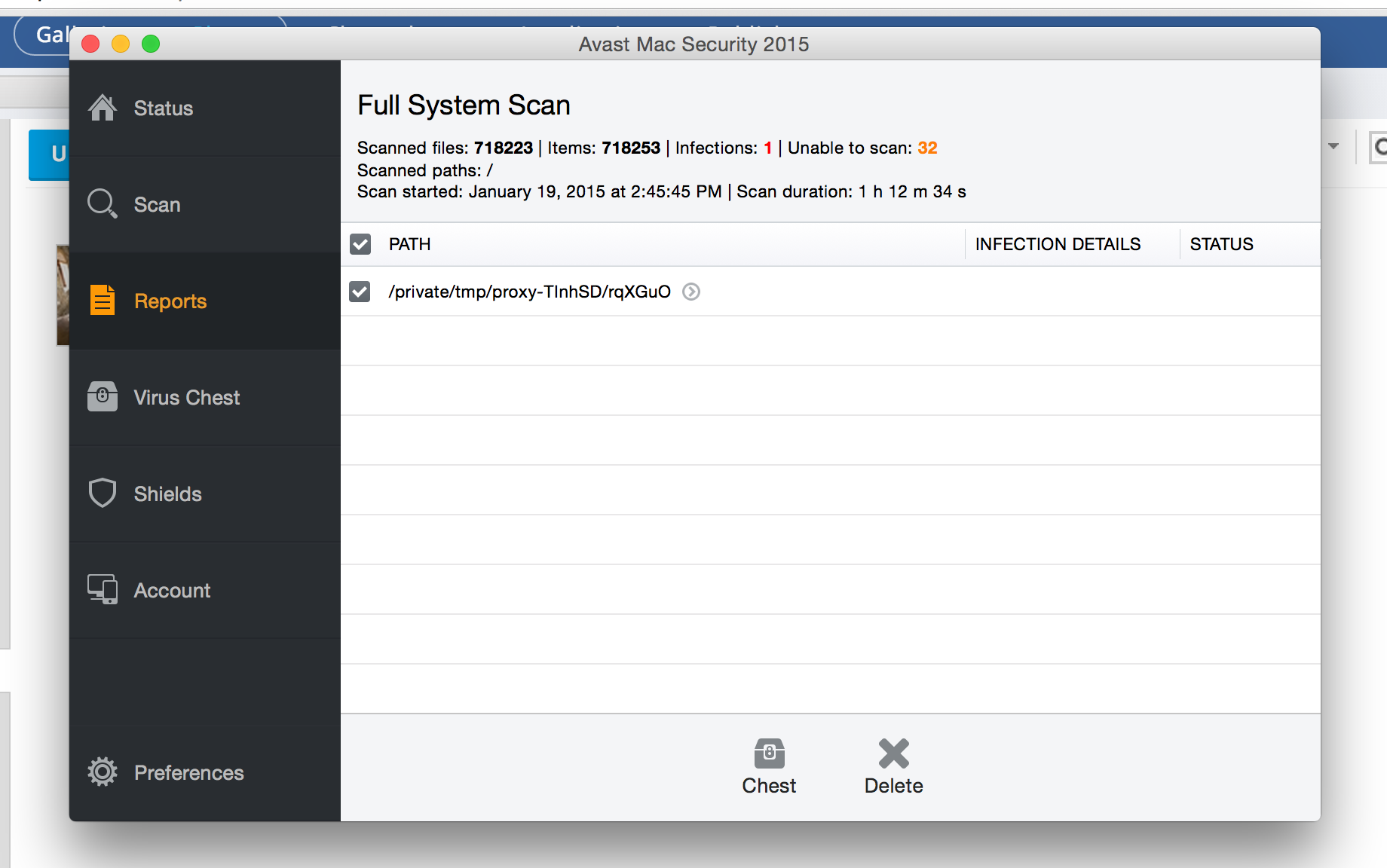Click the Account devices icon
Screen dimensions: 1387x868
coord(103,589)
